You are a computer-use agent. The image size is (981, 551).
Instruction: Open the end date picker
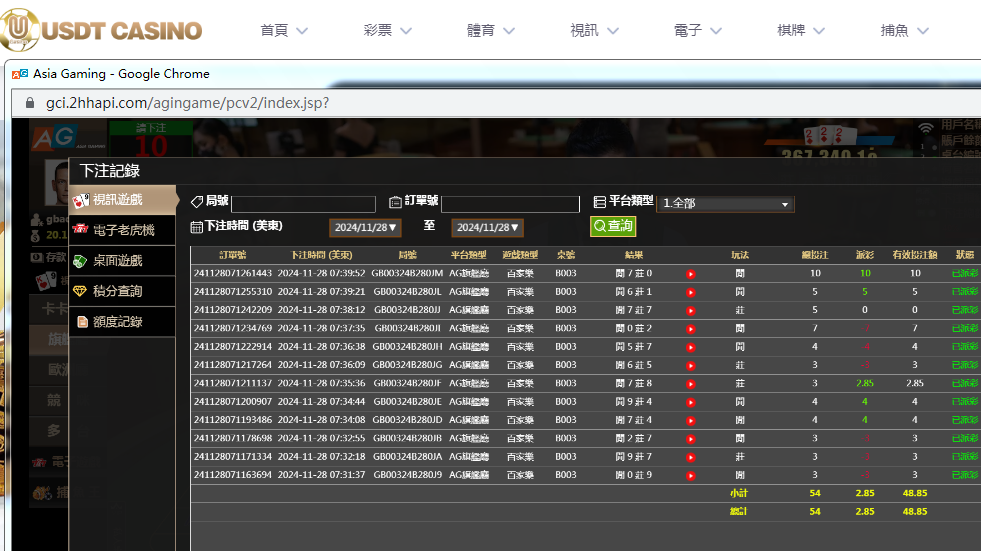pos(487,228)
